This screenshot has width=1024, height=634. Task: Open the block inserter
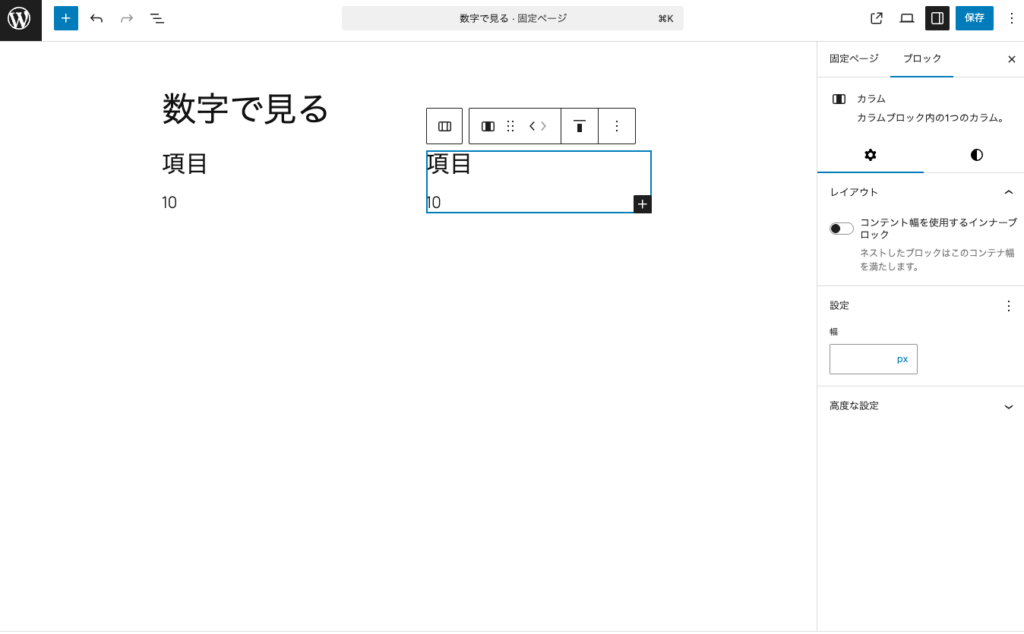(66, 18)
